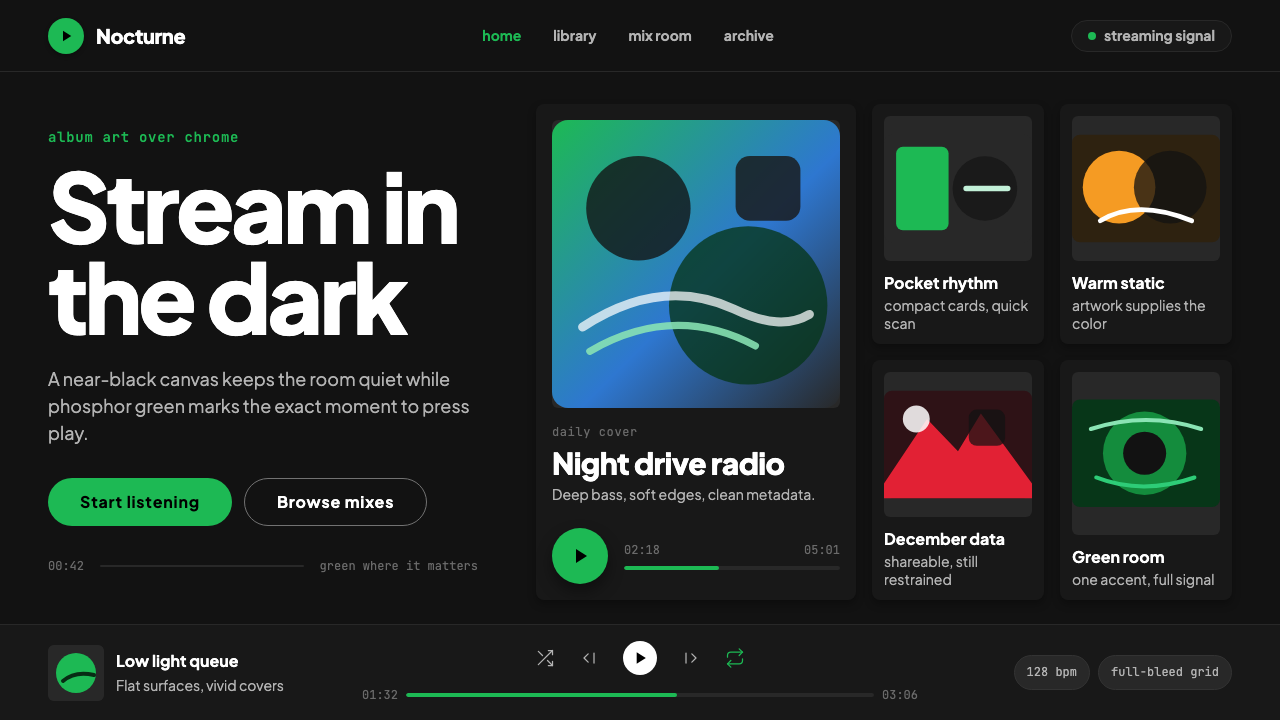Seek on the Night drive radio progress bar
The image size is (1280, 720).
pos(732,568)
